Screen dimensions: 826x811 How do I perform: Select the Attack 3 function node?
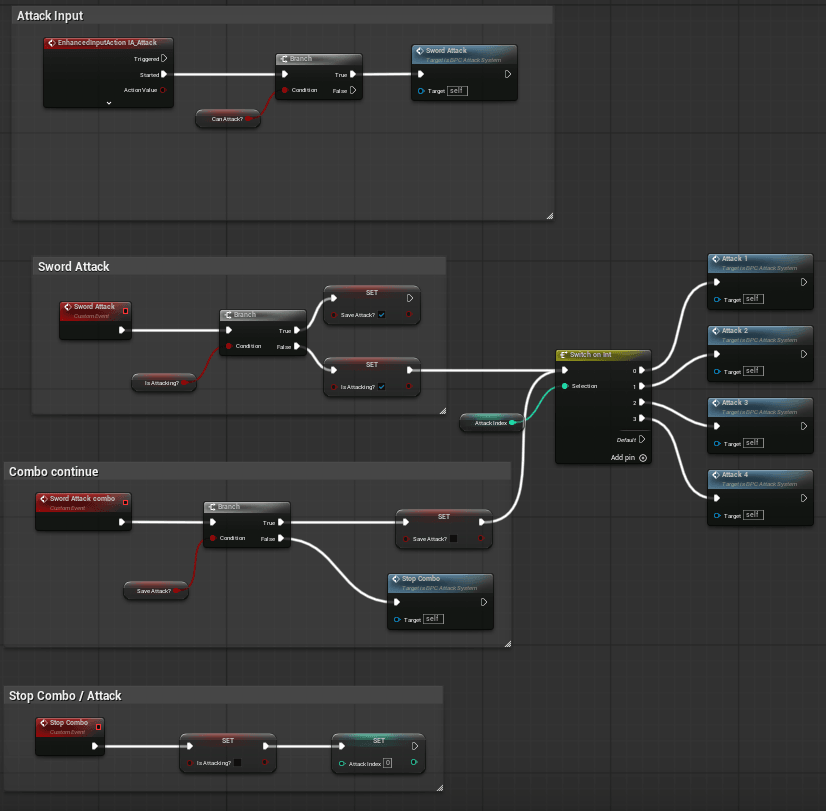[x=760, y=426]
